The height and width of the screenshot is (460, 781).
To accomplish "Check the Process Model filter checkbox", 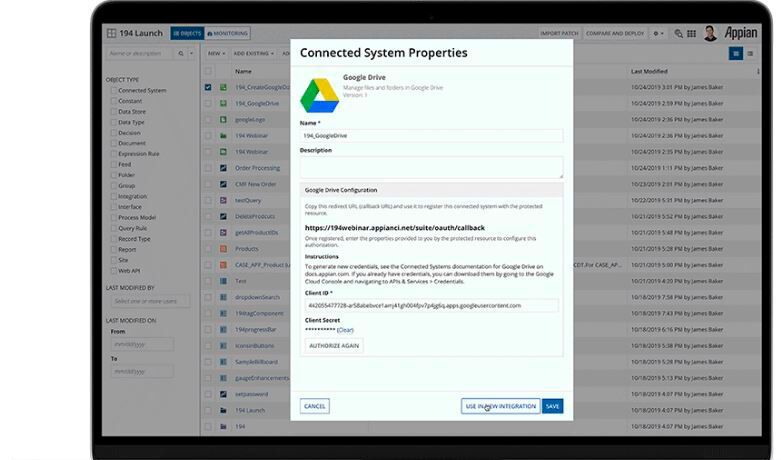I will [114, 218].
